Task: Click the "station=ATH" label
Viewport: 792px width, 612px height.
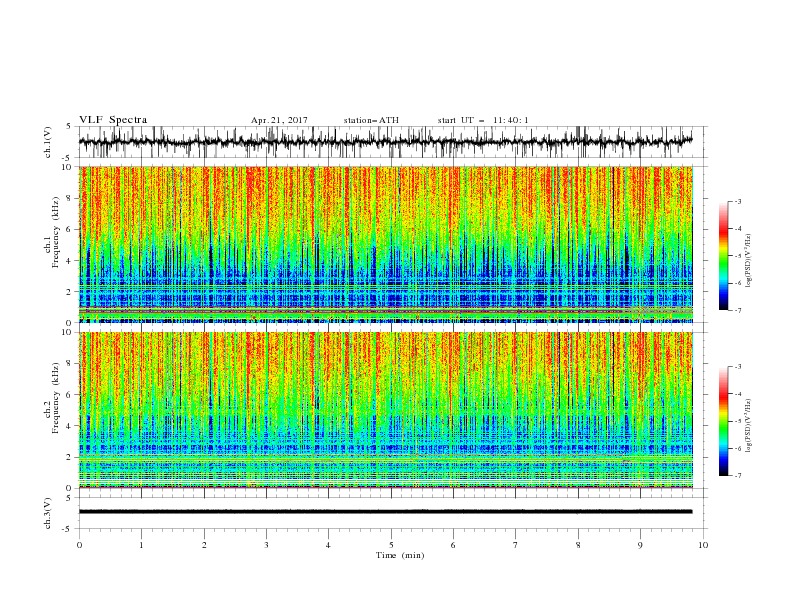Action: [371, 120]
